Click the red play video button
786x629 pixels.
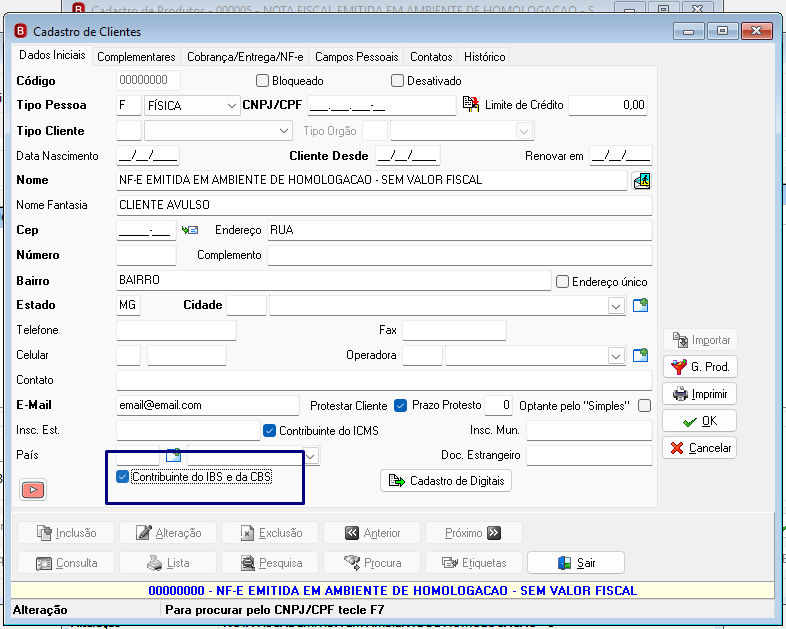tap(33, 490)
